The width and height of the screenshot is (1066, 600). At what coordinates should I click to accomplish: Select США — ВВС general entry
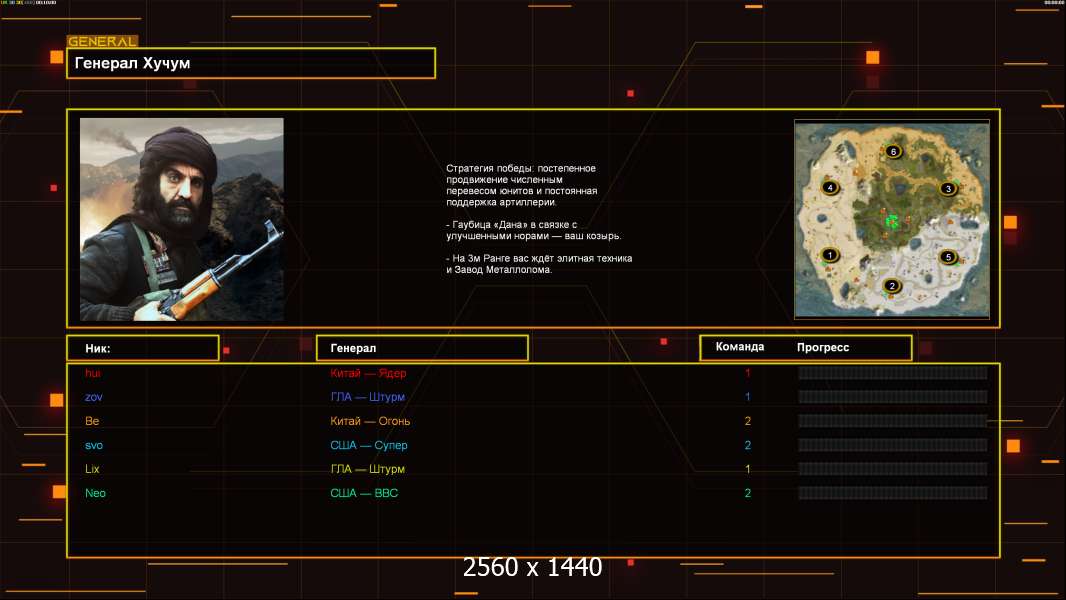pyautogui.click(x=364, y=493)
